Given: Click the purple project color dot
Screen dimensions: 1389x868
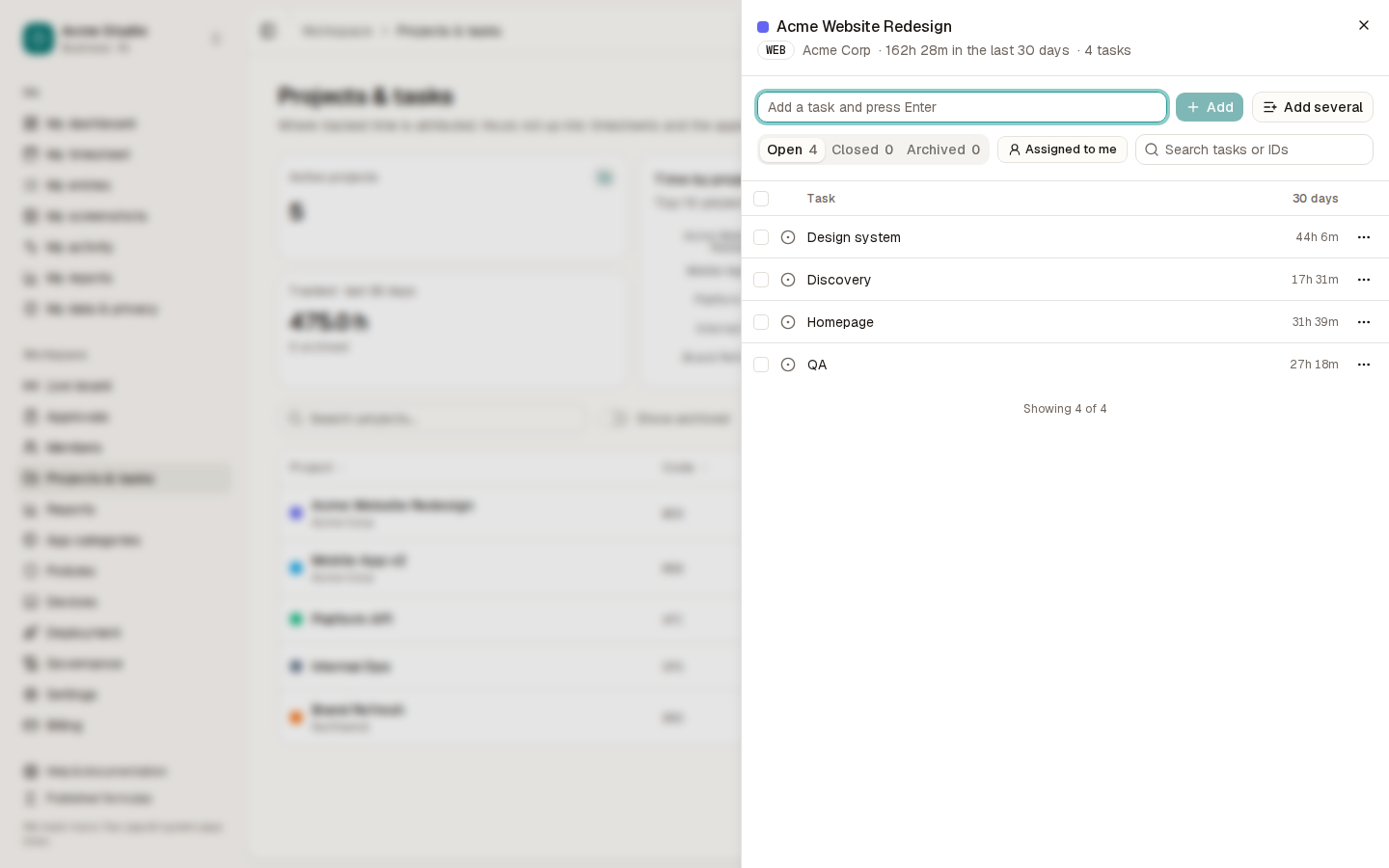Looking at the screenshot, I should click(763, 27).
